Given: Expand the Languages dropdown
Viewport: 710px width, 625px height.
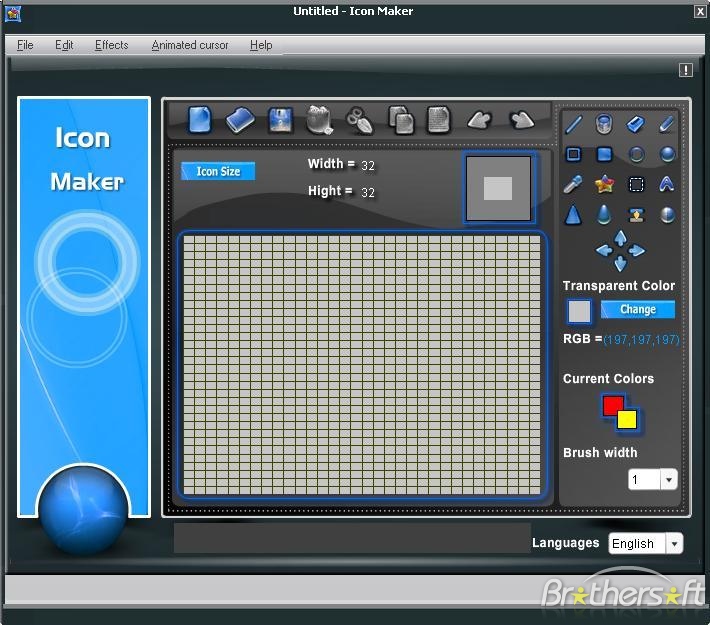Looking at the screenshot, I should tap(674, 543).
